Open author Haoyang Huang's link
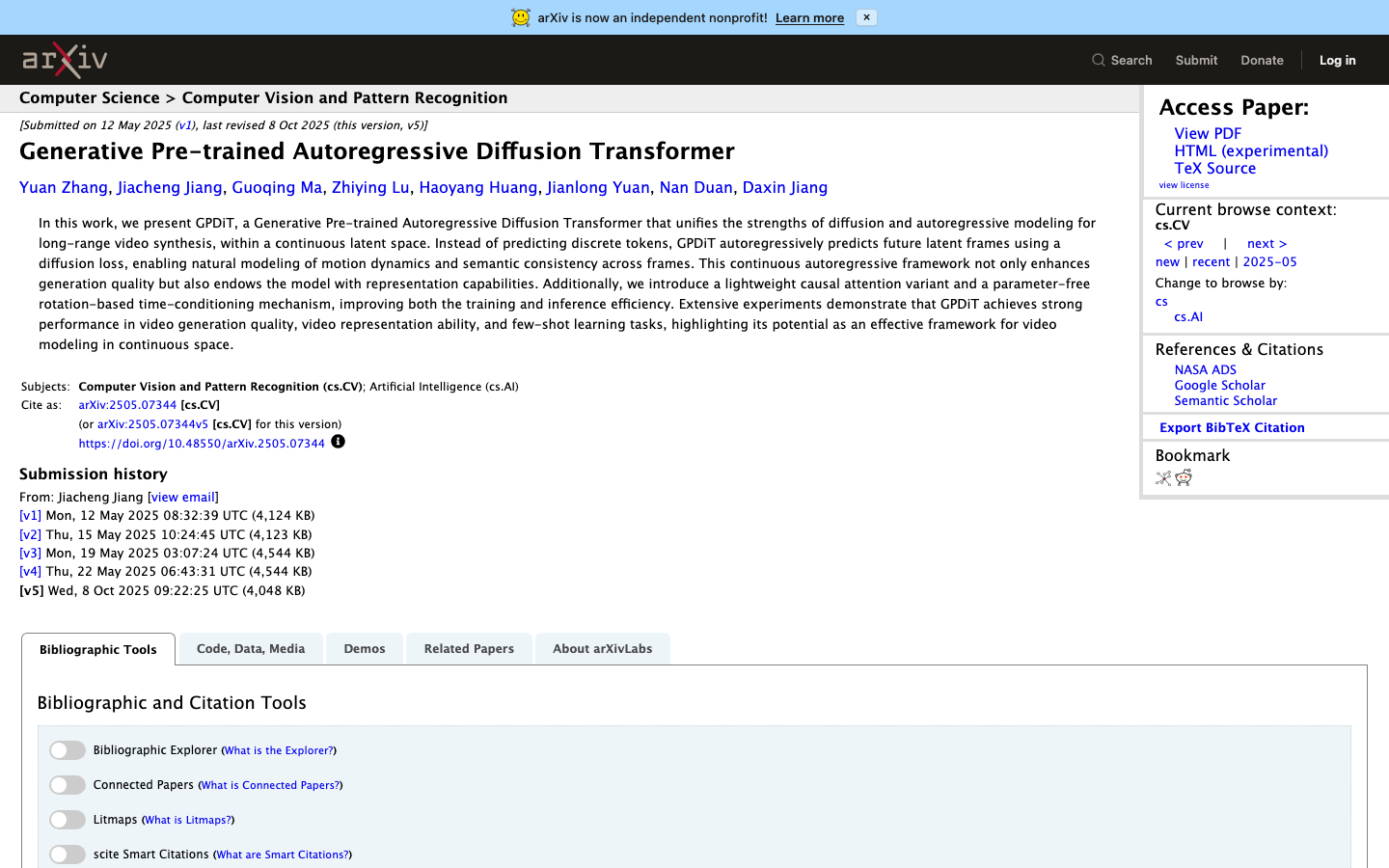The width and height of the screenshot is (1389, 868). pyautogui.click(x=478, y=187)
